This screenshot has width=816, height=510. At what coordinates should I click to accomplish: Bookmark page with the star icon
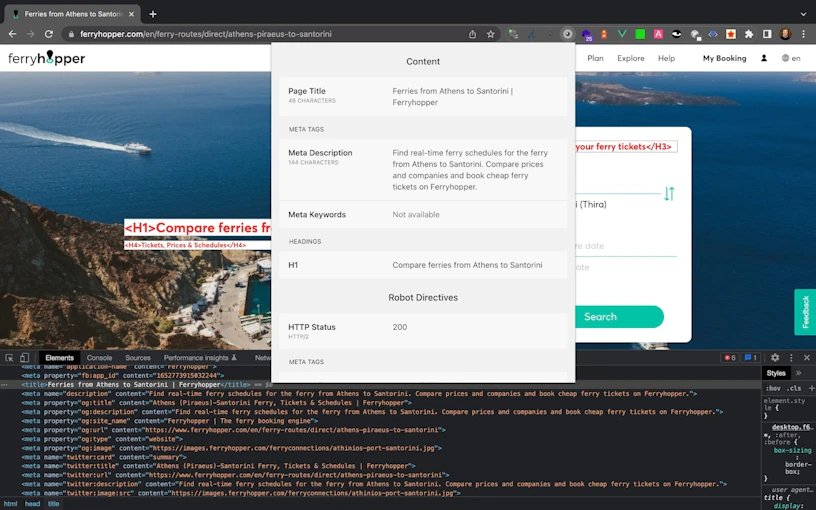[x=490, y=34]
